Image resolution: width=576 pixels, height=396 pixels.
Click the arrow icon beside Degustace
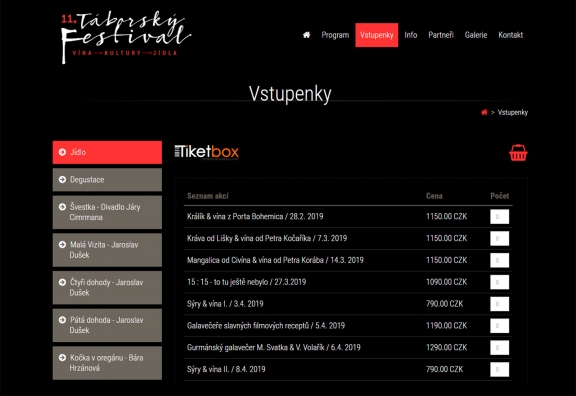coord(62,180)
